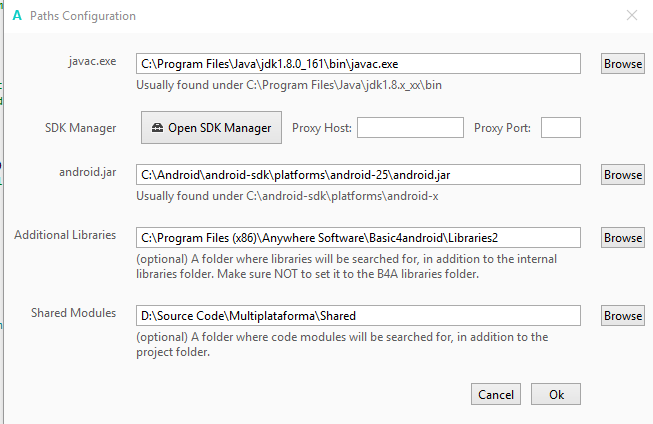This screenshot has width=653, height=424.
Task: Focus the Proxy Port field
Action: point(560,128)
